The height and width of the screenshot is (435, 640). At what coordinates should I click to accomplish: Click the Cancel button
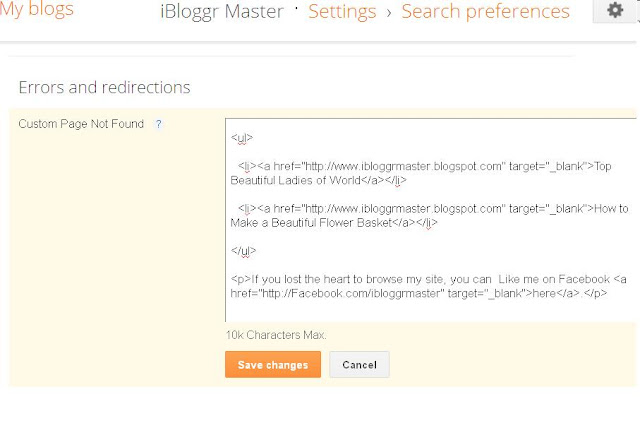(x=359, y=364)
